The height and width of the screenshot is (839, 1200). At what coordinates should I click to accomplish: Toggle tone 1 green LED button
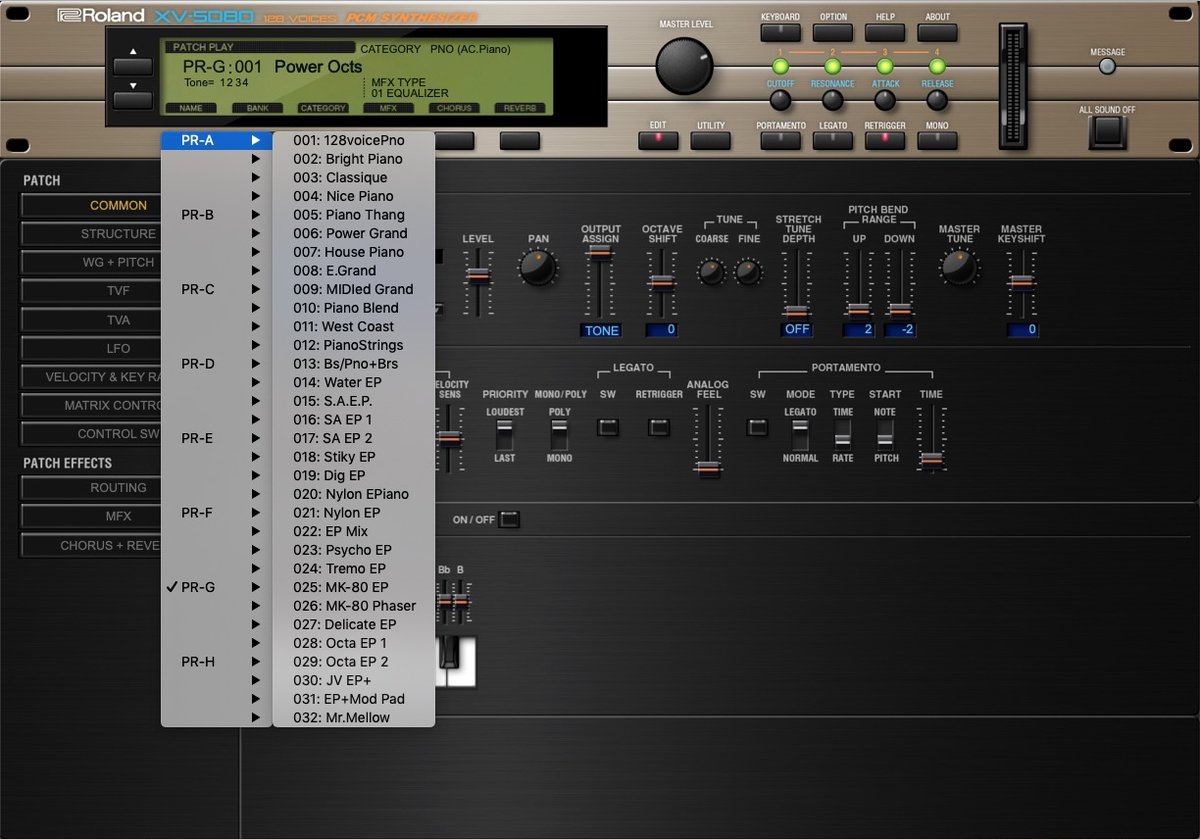(x=781, y=65)
